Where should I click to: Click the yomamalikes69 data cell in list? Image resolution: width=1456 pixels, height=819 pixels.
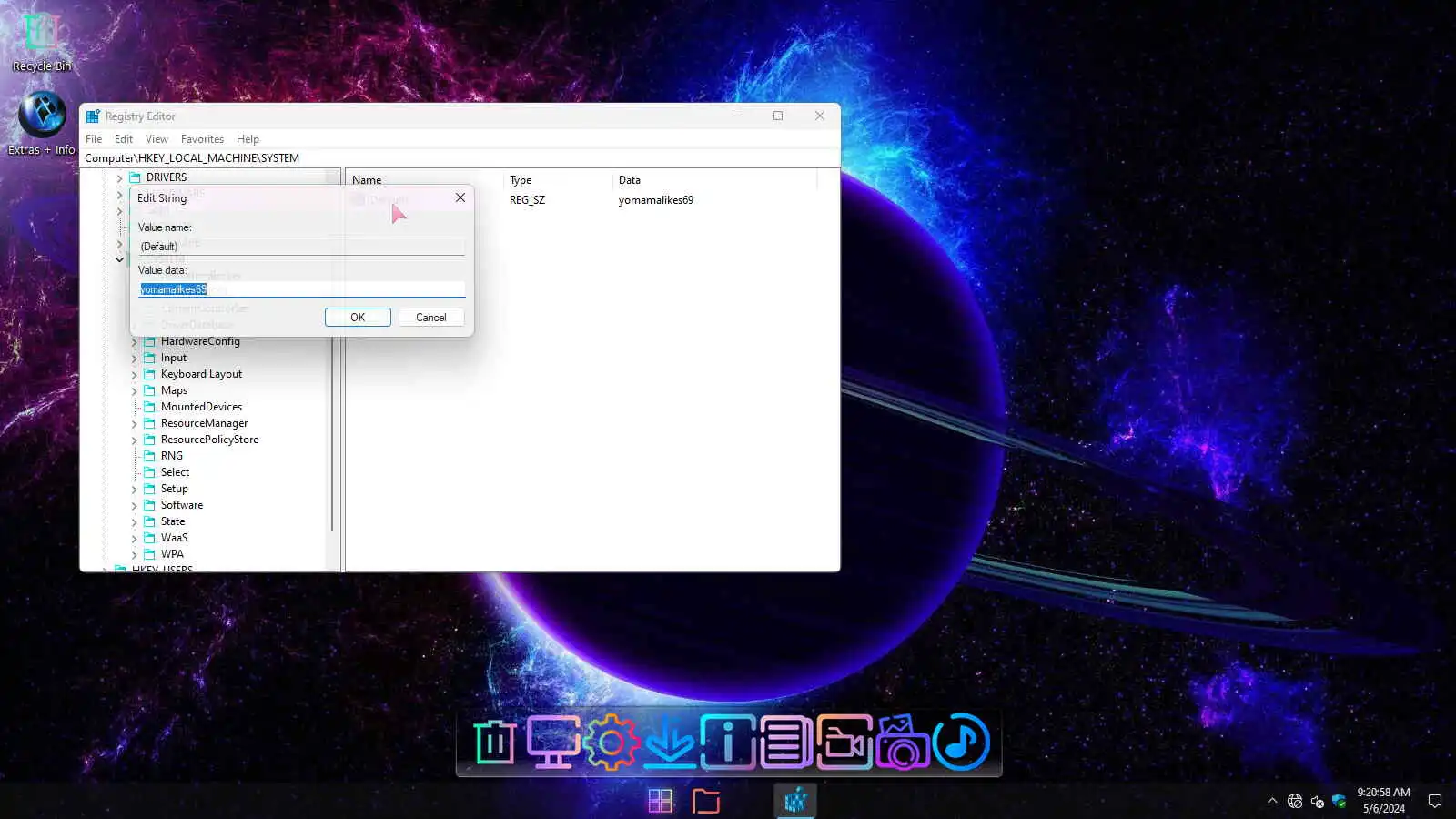click(x=655, y=200)
